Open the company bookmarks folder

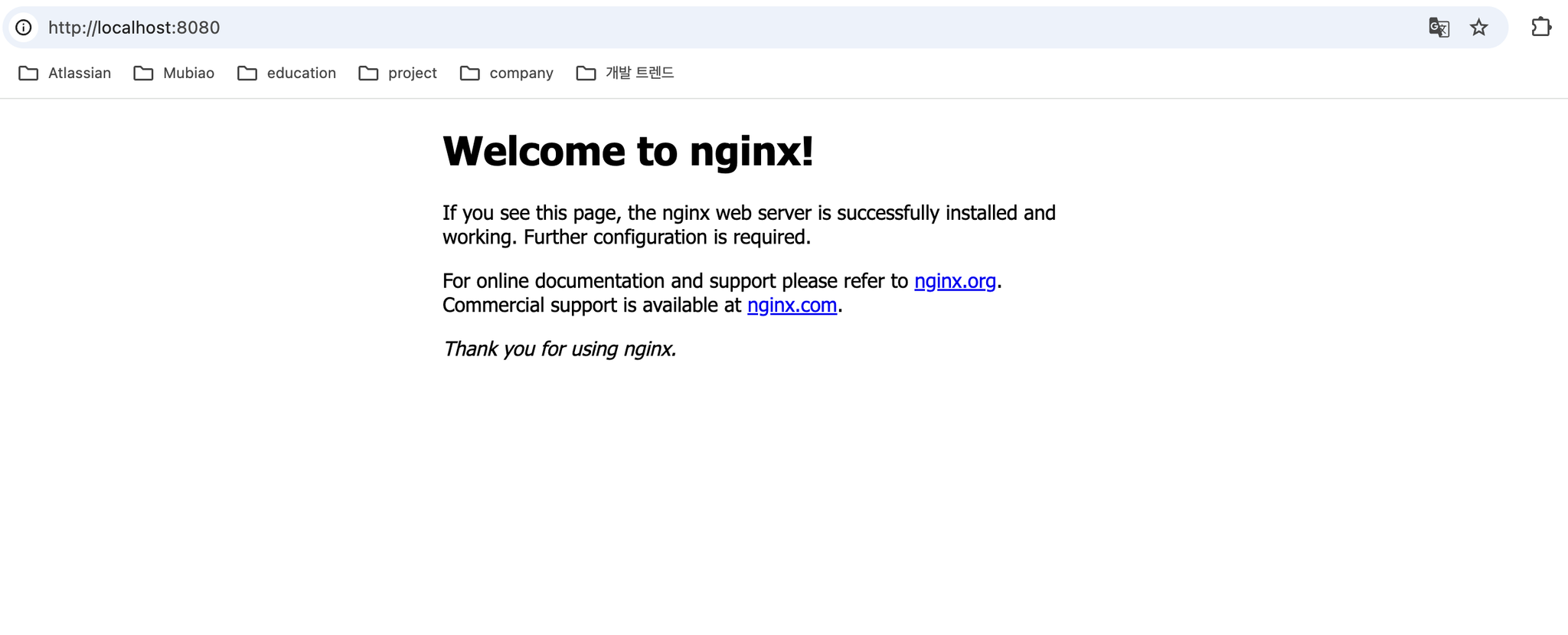pyautogui.click(x=506, y=73)
